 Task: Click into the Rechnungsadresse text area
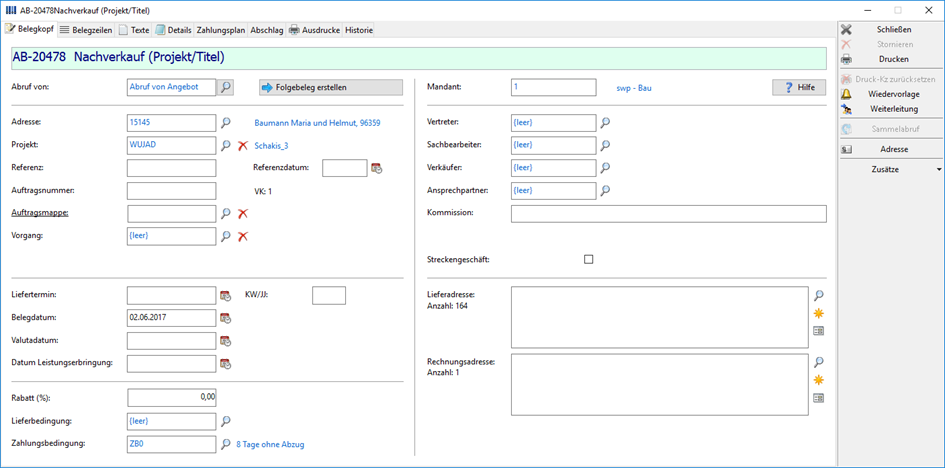pos(659,384)
